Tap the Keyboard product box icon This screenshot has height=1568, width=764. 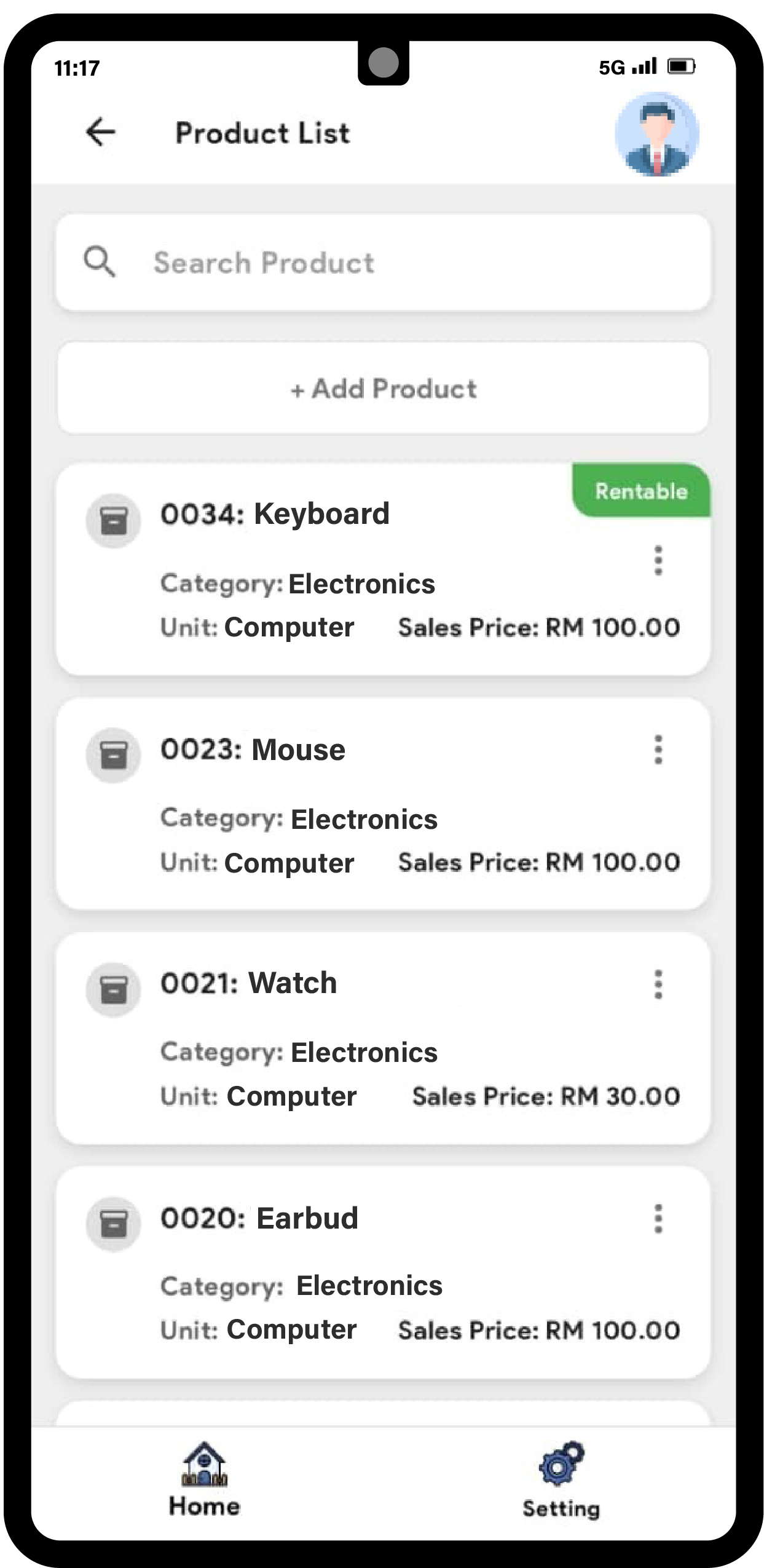pyautogui.click(x=114, y=521)
